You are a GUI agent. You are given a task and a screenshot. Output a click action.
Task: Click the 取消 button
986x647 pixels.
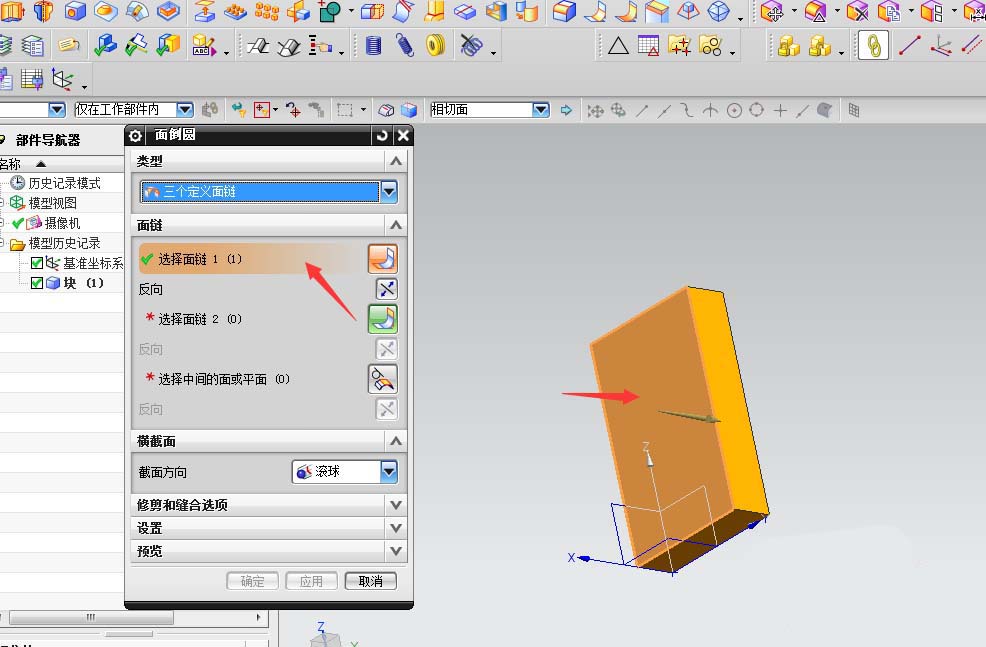pos(371,581)
